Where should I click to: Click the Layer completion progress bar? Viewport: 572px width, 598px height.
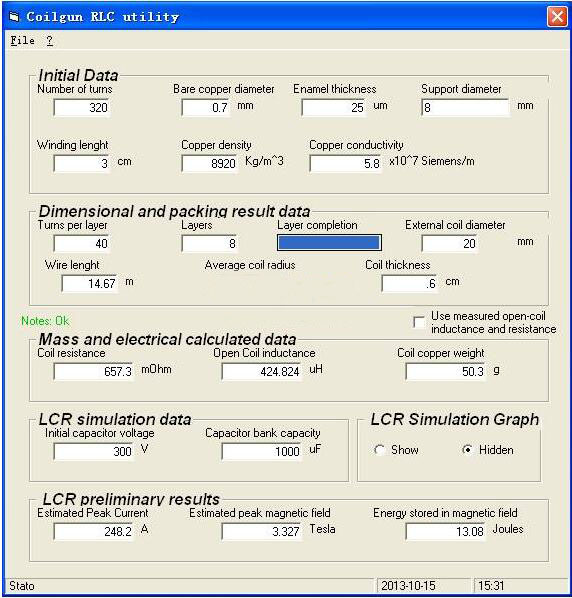(x=329, y=243)
